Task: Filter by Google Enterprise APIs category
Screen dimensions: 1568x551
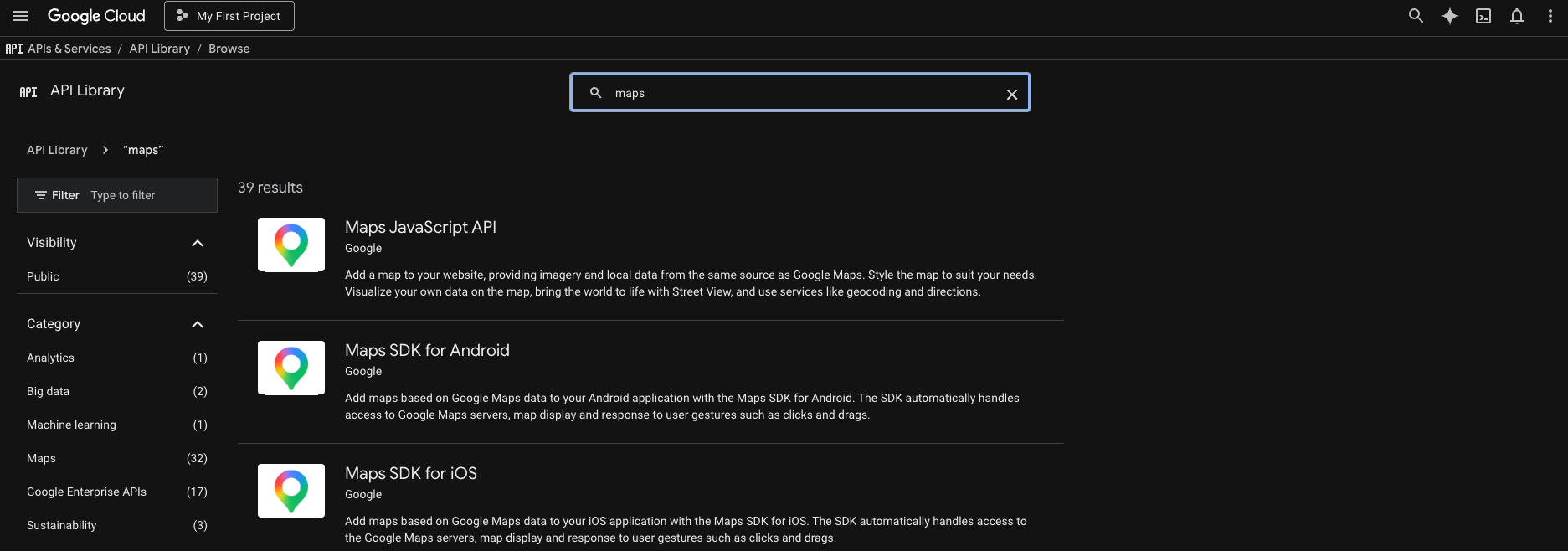Action: (117, 492)
